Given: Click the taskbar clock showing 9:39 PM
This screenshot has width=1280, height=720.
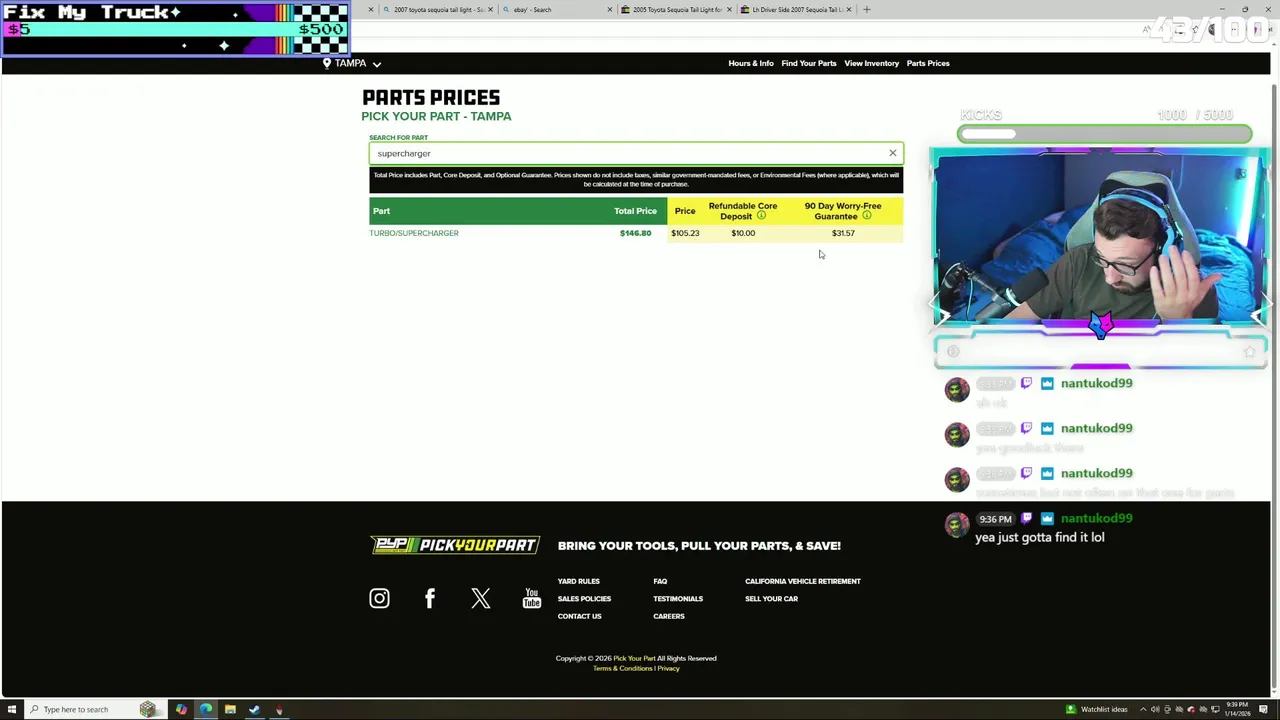Looking at the screenshot, I should pyautogui.click(x=1237, y=709).
